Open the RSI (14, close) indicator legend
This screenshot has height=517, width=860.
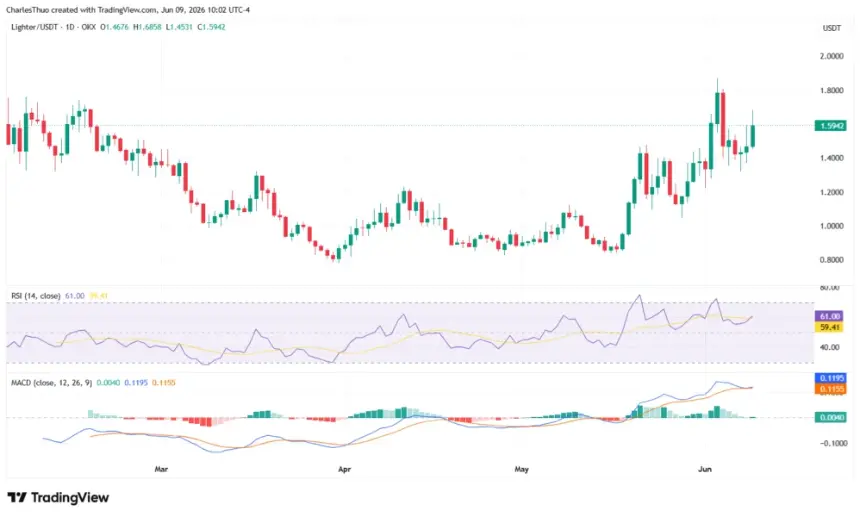[36, 296]
